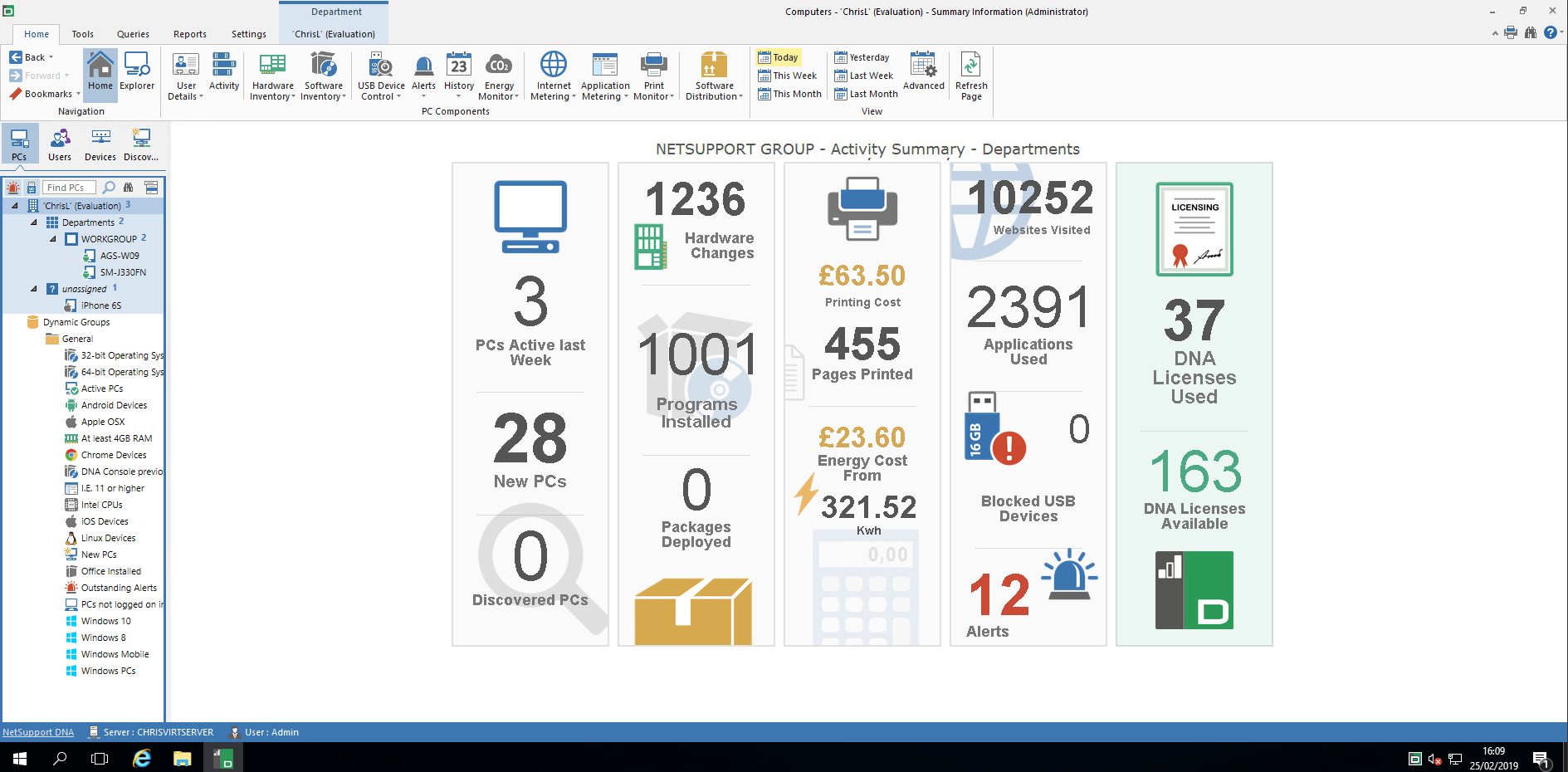Collapse the WORKGROUP tree node

point(52,238)
